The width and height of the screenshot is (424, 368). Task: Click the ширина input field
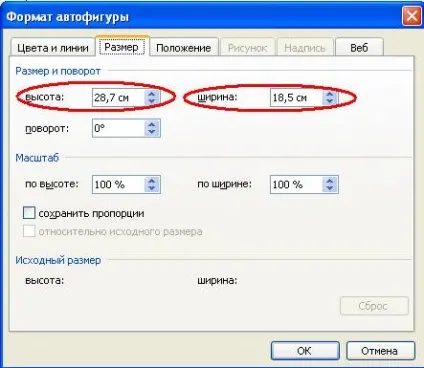click(x=297, y=97)
